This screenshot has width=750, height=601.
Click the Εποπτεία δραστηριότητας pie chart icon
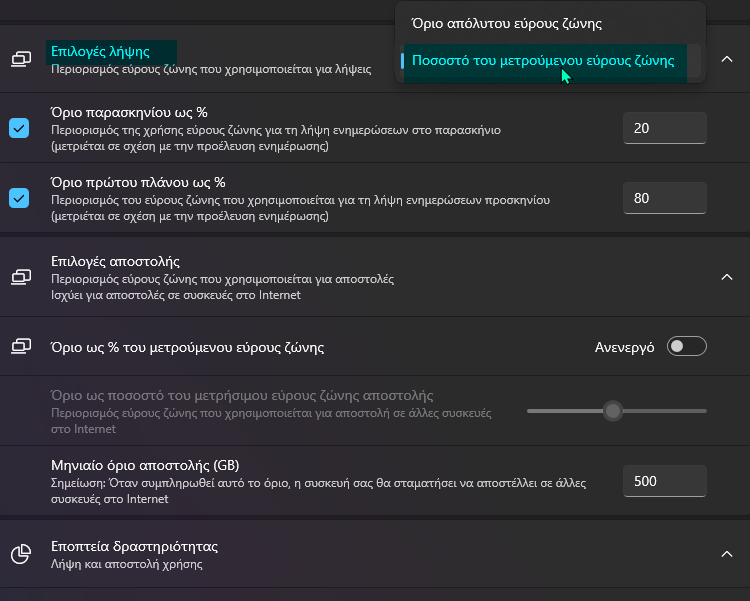(x=20, y=554)
